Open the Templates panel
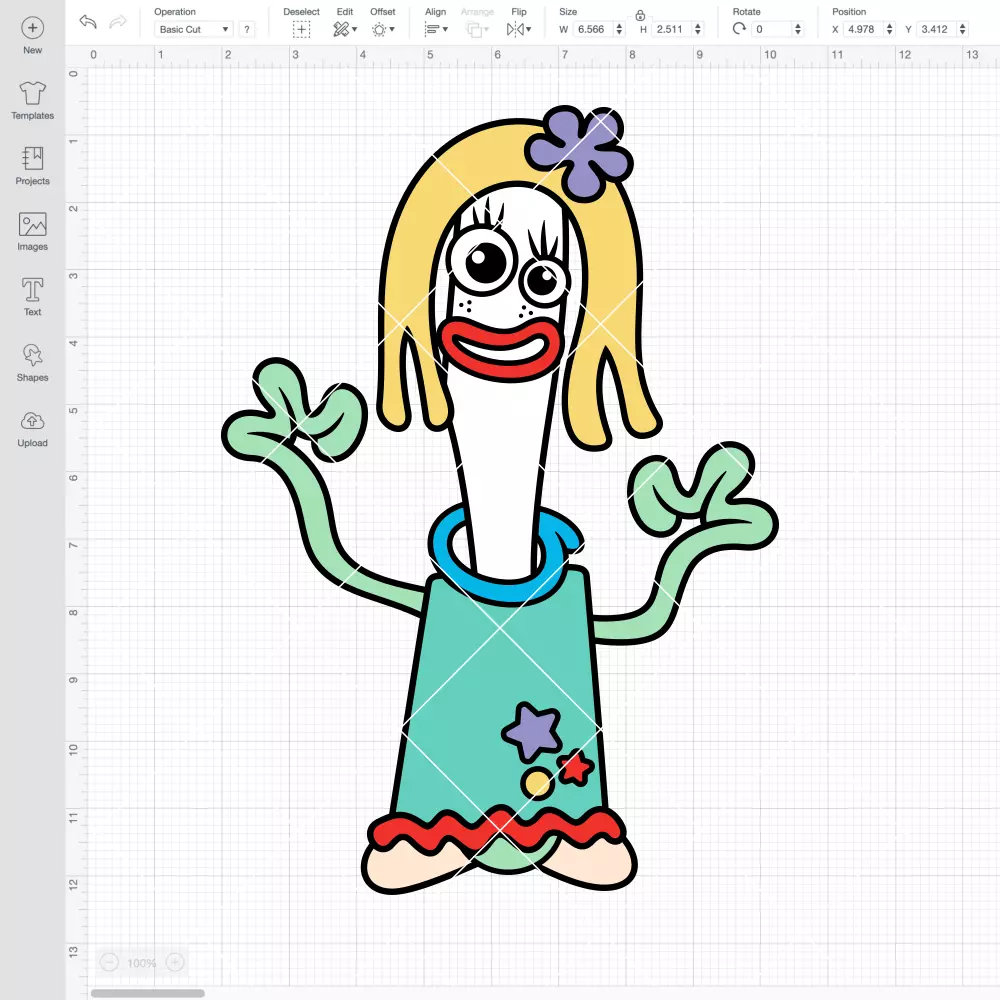The image size is (1000, 1000). click(x=33, y=101)
